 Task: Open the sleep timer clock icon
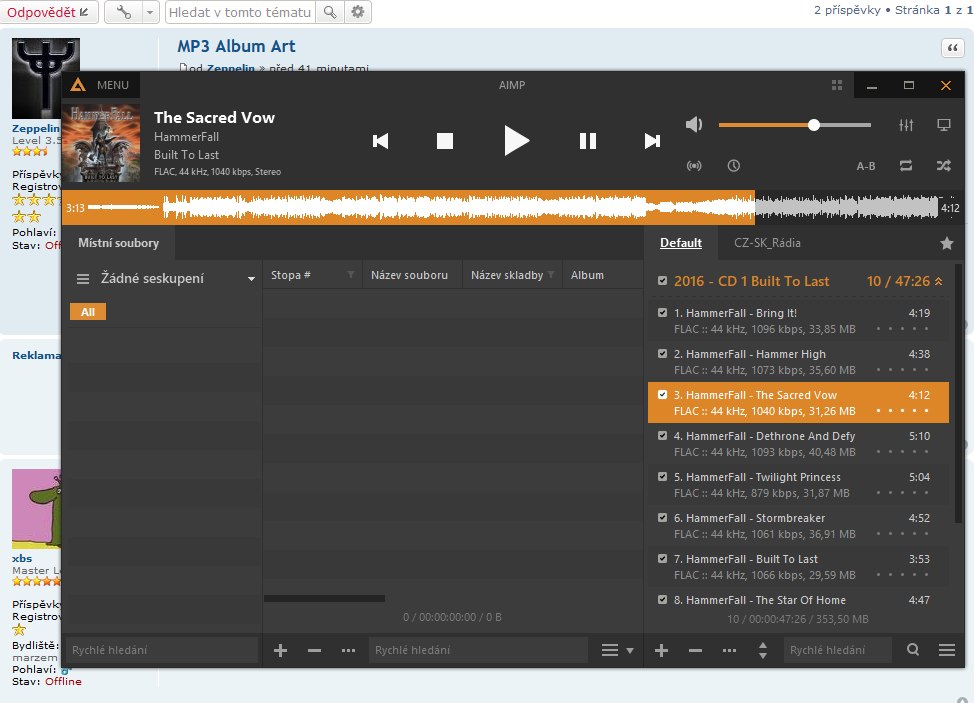734,166
